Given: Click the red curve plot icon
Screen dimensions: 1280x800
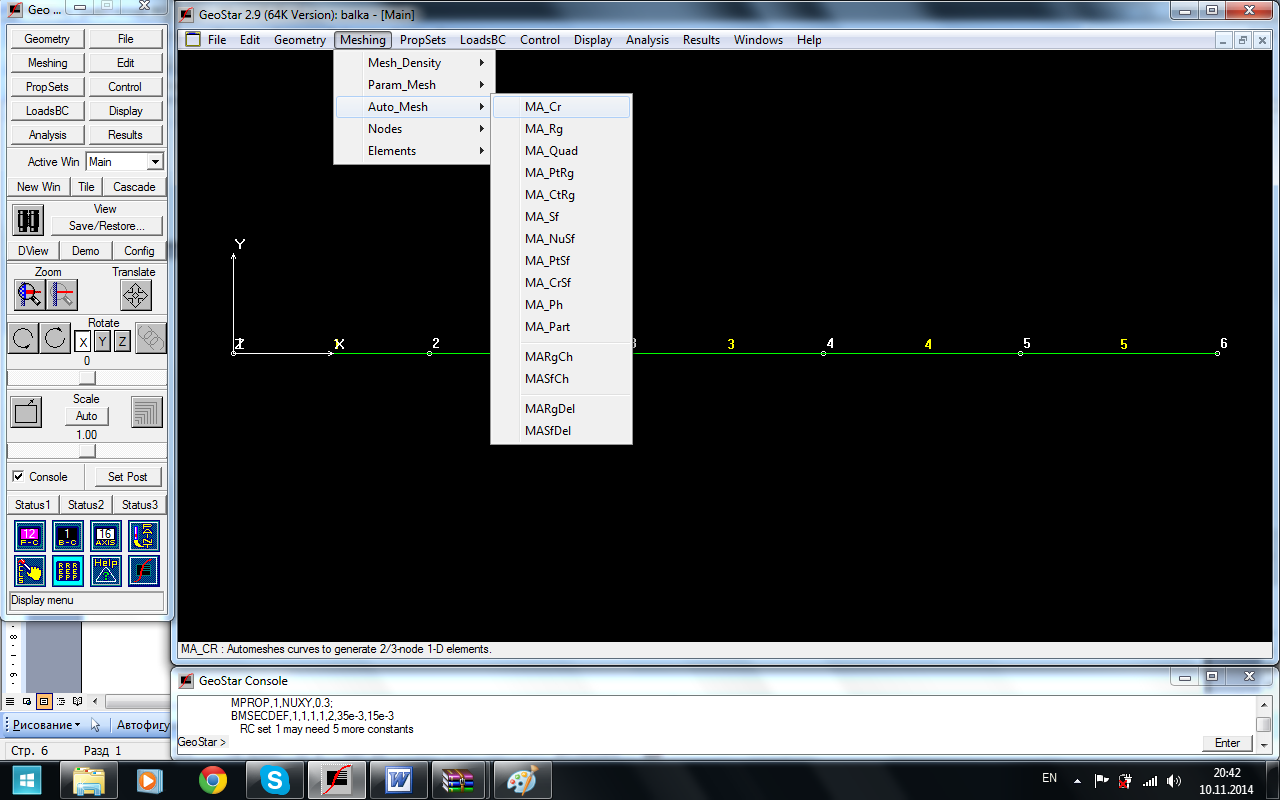Looking at the screenshot, I should 144,571.
